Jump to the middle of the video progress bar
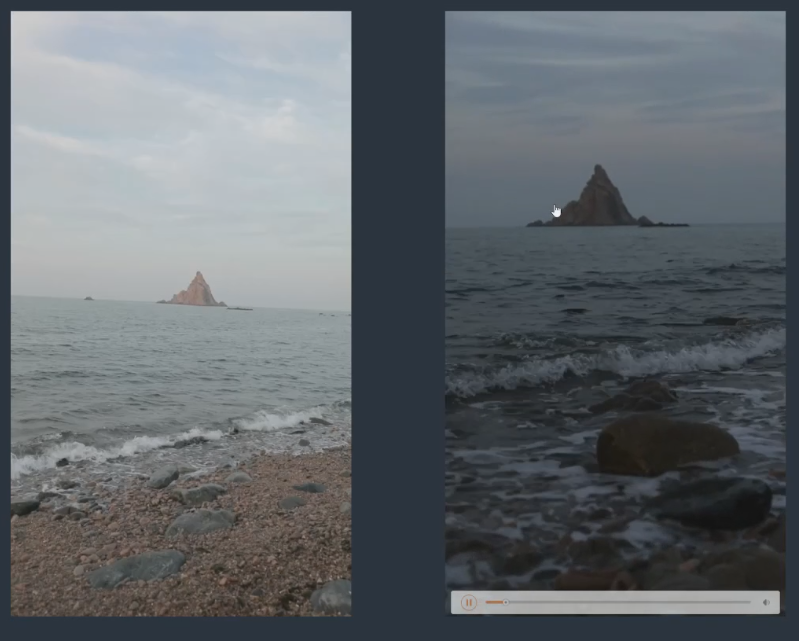 coord(618,602)
